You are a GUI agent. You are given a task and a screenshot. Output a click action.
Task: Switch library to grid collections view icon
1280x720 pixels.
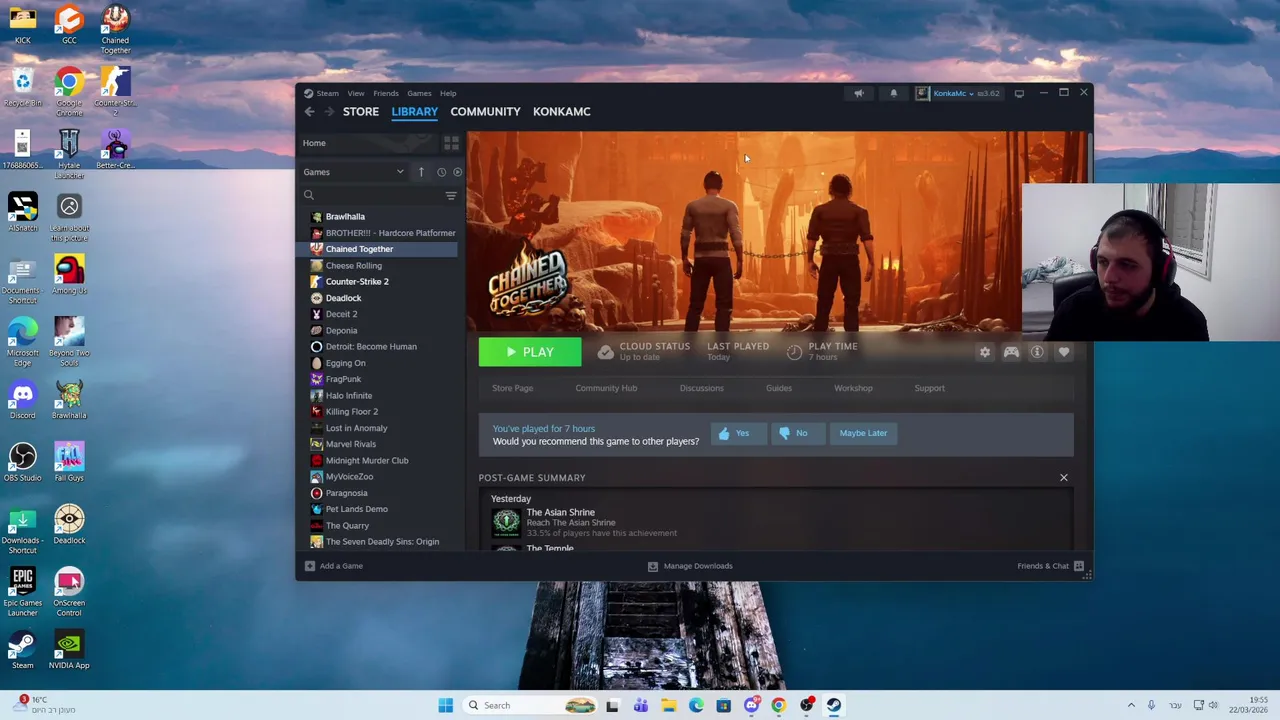tap(451, 143)
